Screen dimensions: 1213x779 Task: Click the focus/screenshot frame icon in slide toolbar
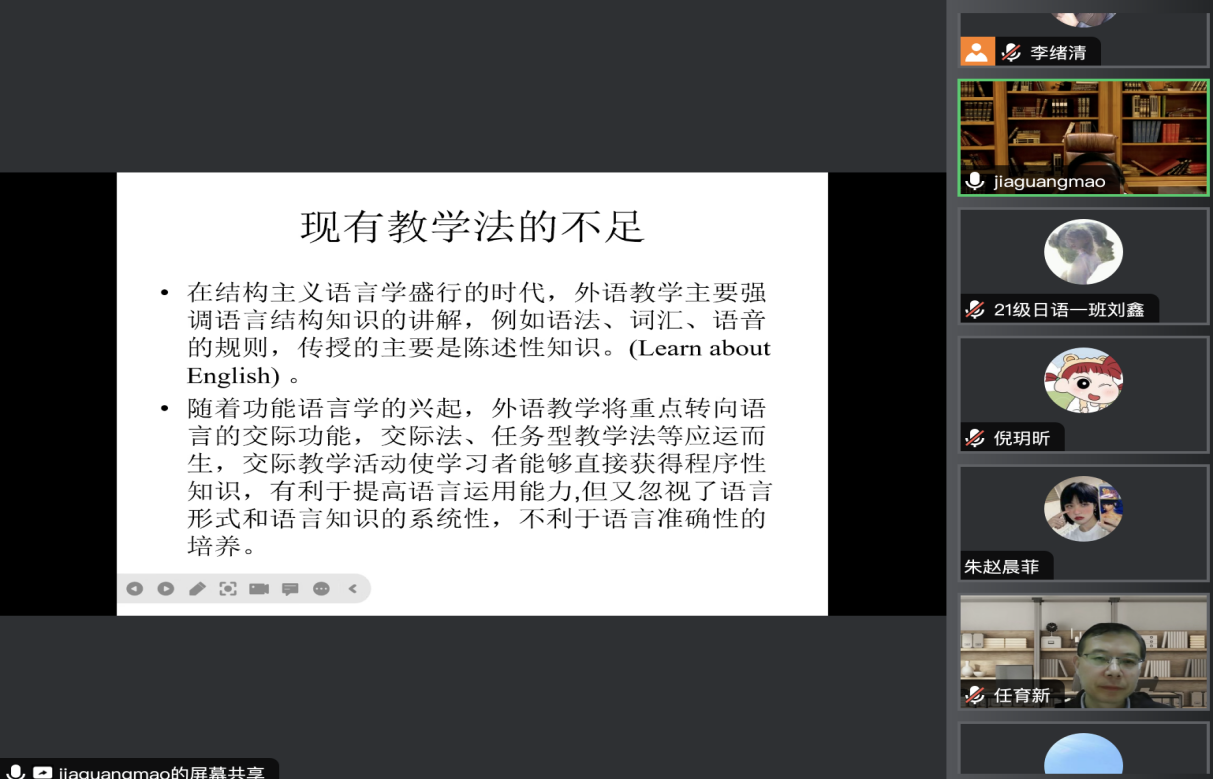click(228, 589)
